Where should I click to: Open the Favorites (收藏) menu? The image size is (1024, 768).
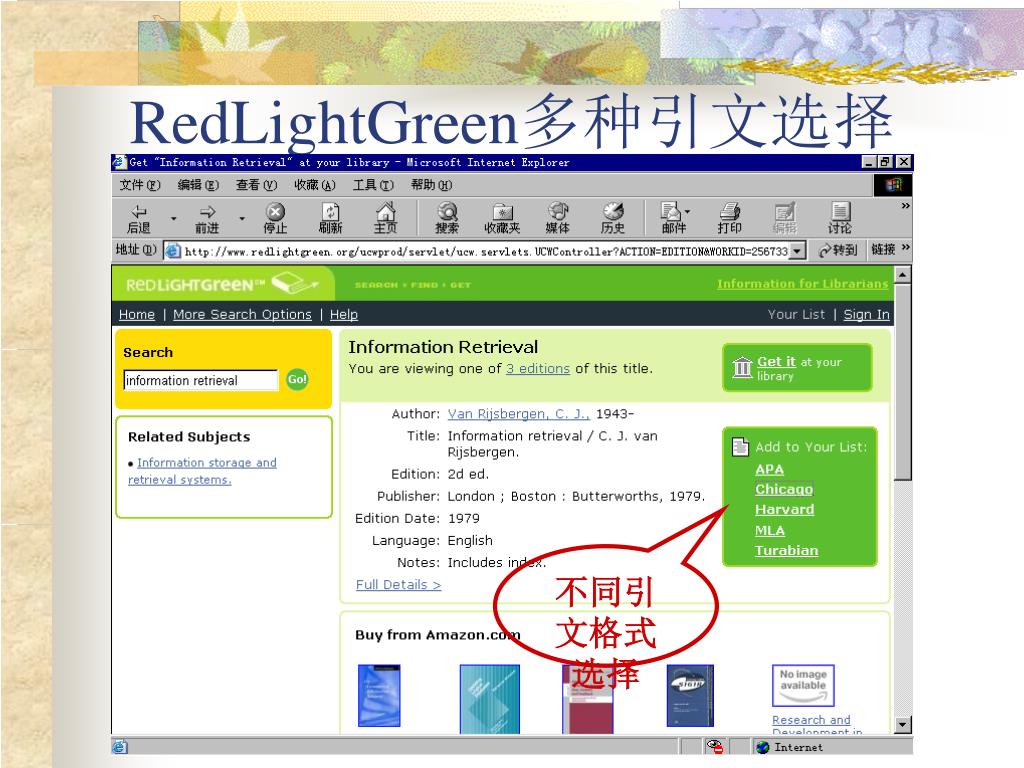[315, 185]
